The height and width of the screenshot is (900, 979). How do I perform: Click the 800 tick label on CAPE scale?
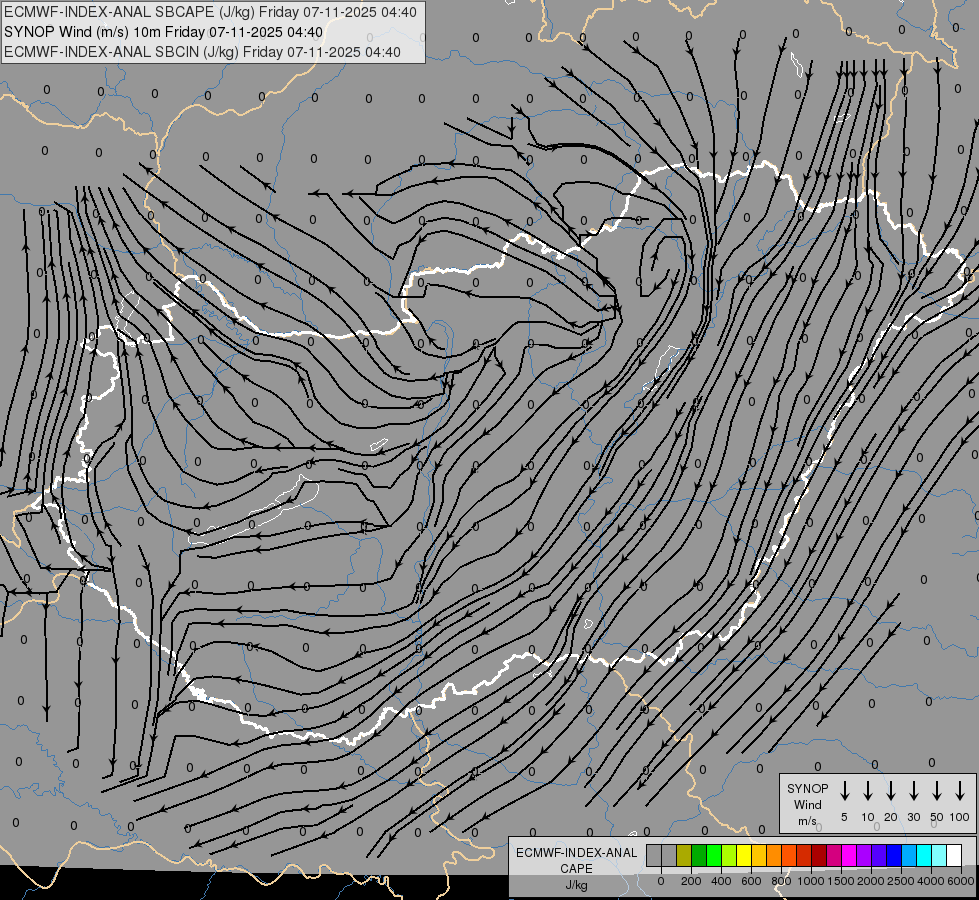point(781,881)
